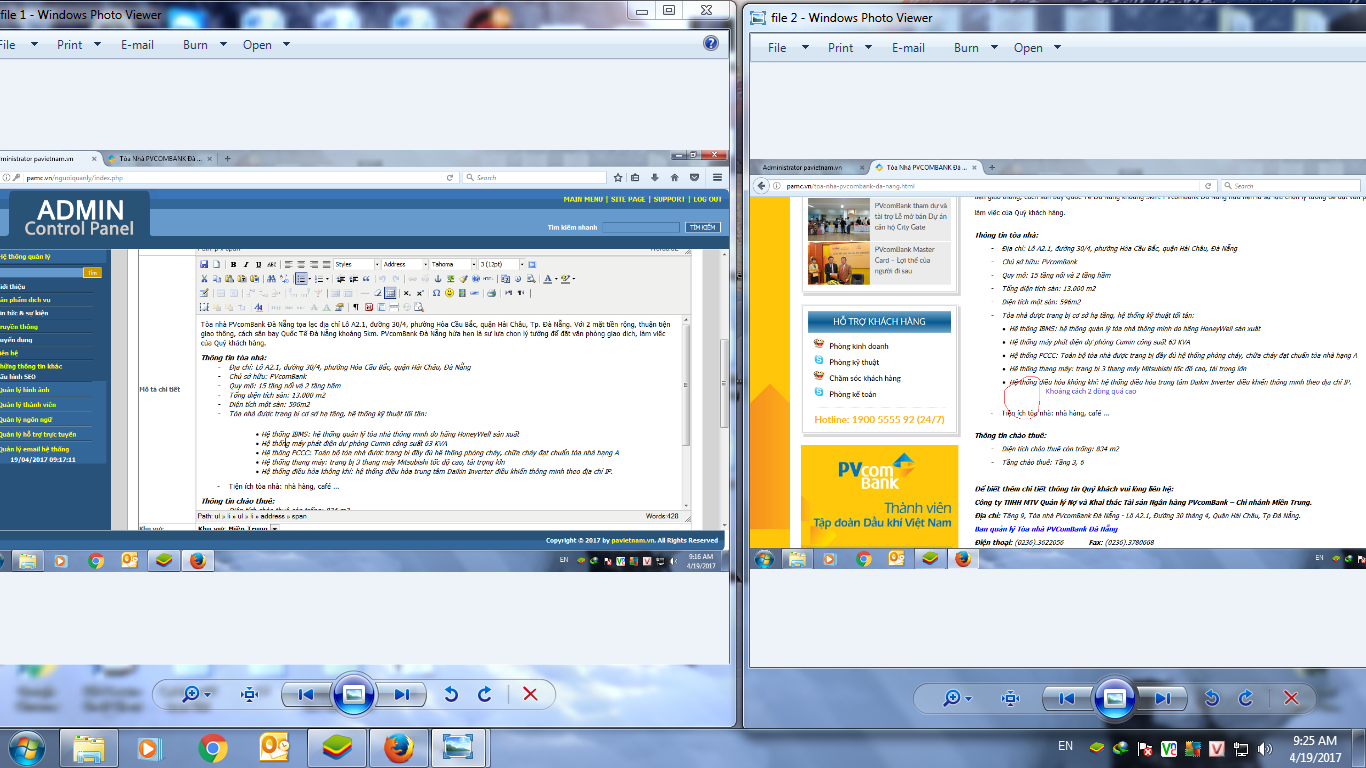This screenshot has width=1366, height=768.
Task: Rotate clockwise in file 2 window
Action: [x=1246, y=698]
